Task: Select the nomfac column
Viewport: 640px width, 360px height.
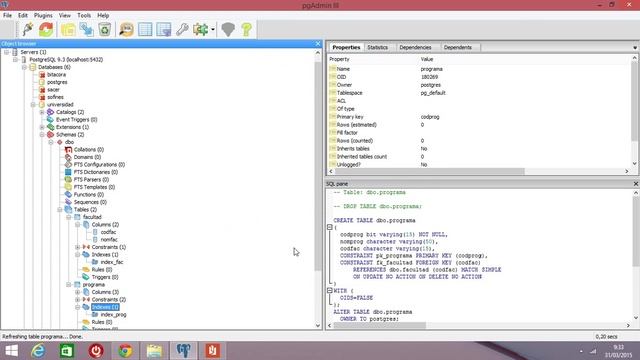Action: pos(109,240)
